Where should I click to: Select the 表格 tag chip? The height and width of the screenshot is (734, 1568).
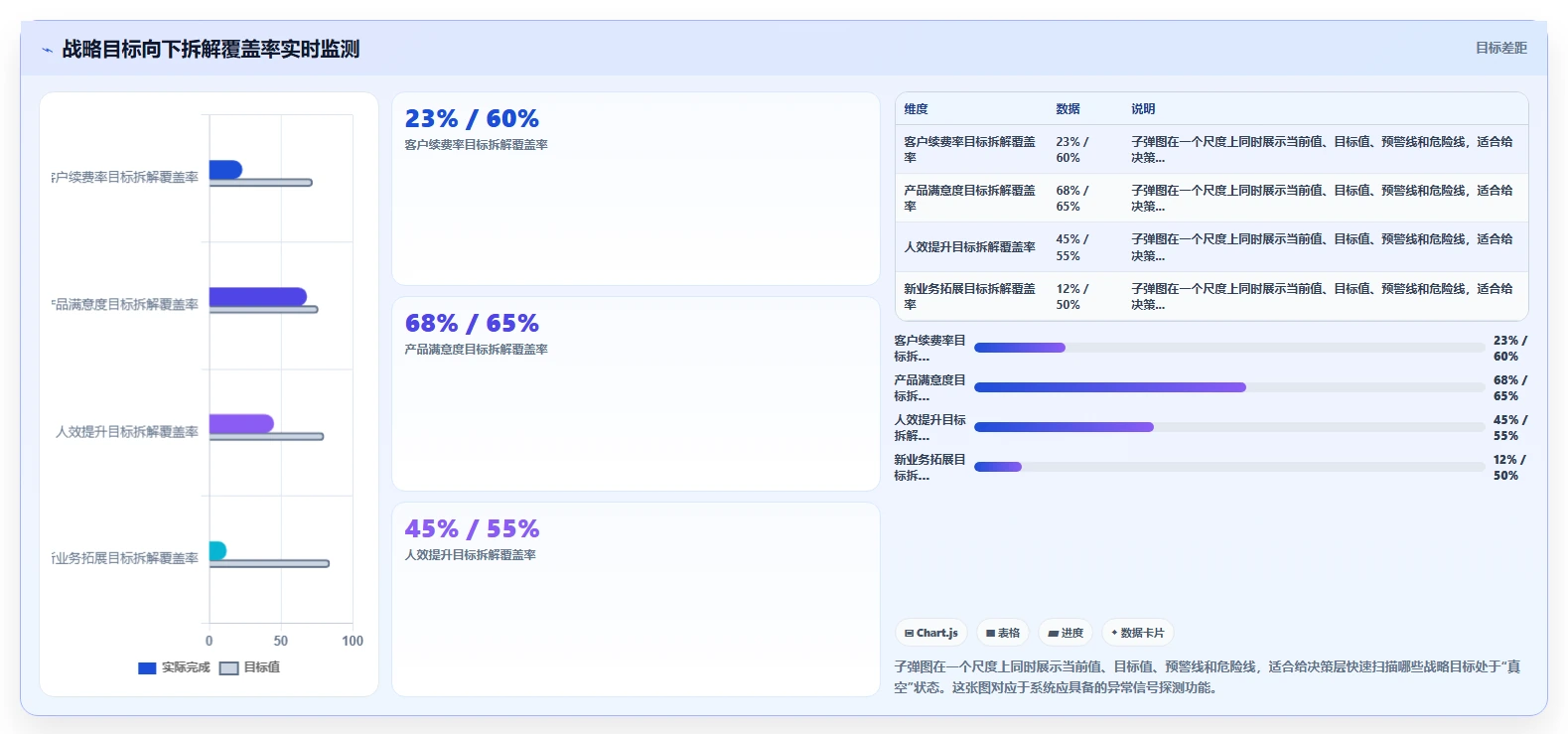click(x=1003, y=633)
